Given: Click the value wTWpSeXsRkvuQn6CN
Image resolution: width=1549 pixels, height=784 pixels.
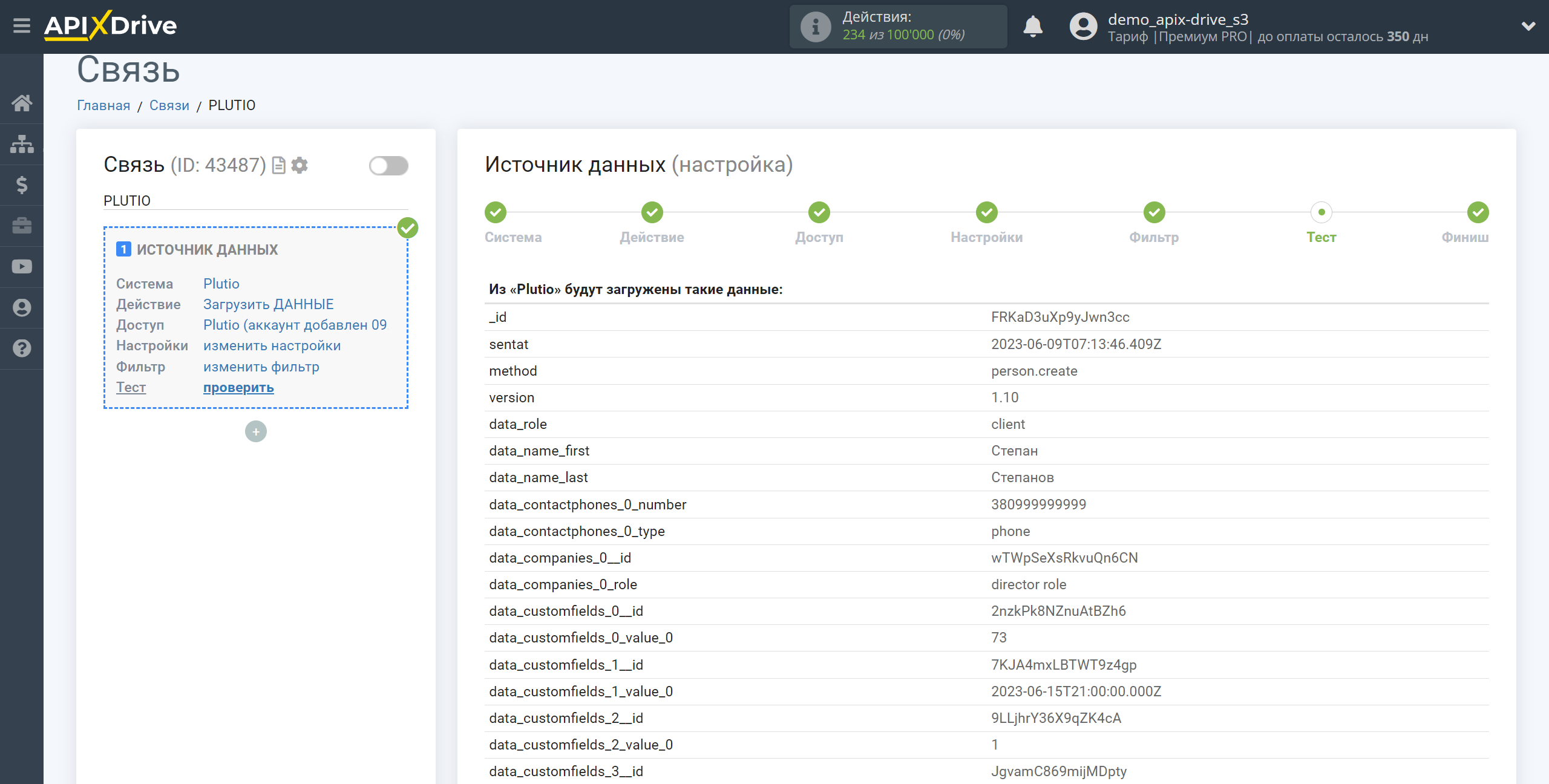Looking at the screenshot, I should pyautogui.click(x=1064, y=558).
